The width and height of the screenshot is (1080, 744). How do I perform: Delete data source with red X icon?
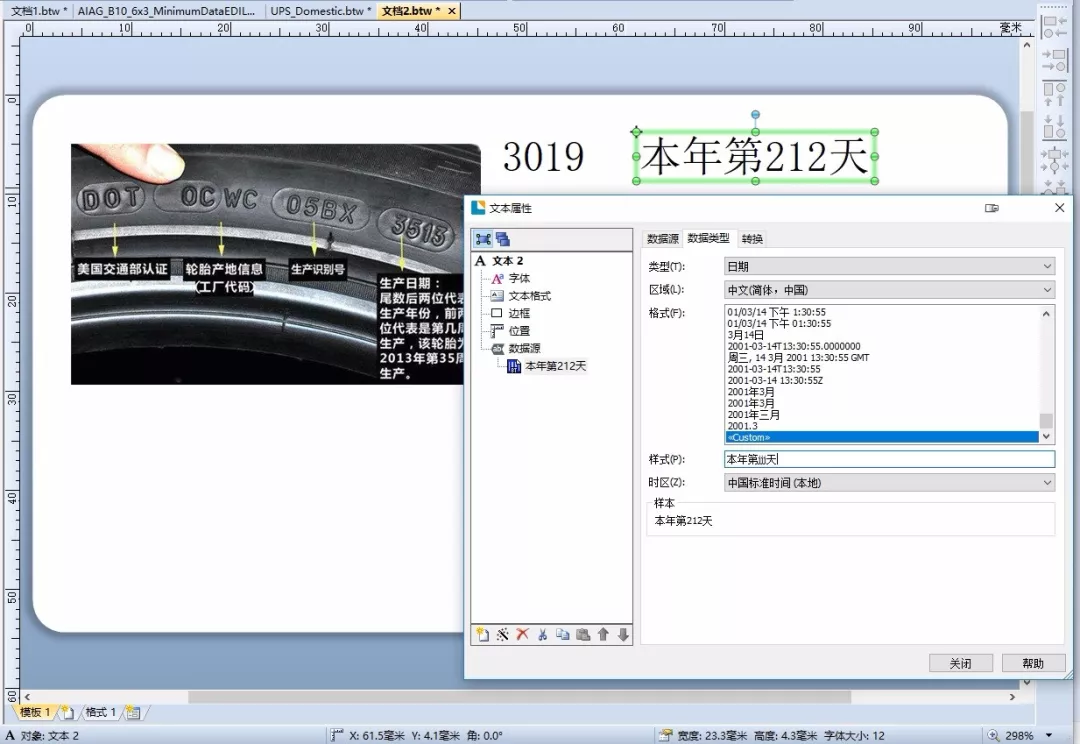pos(522,635)
